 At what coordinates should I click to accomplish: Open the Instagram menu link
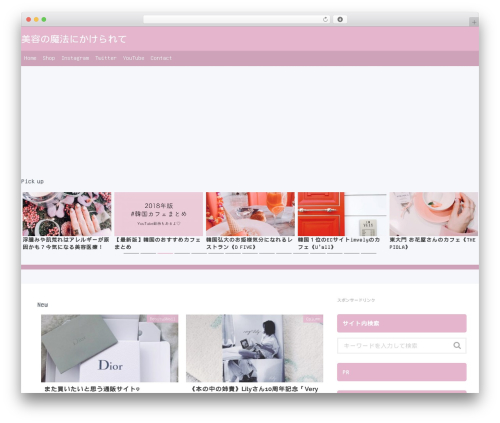(x=75, y=58)
